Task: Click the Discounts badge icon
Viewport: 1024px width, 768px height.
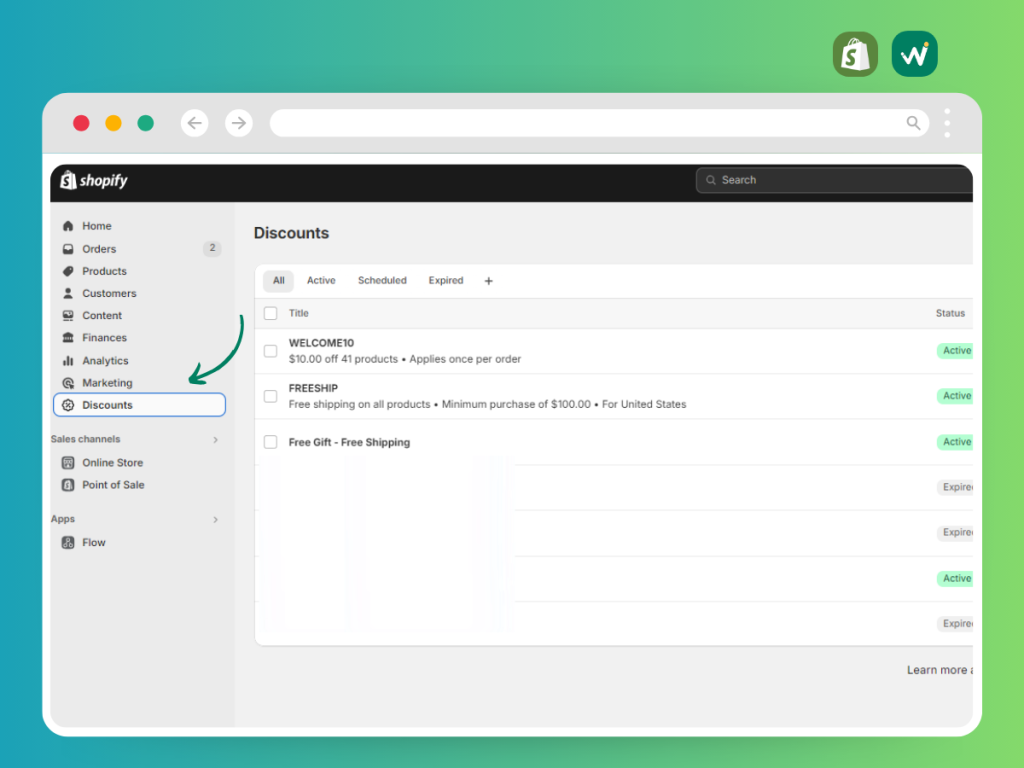Action: click(x=68, y=405)
